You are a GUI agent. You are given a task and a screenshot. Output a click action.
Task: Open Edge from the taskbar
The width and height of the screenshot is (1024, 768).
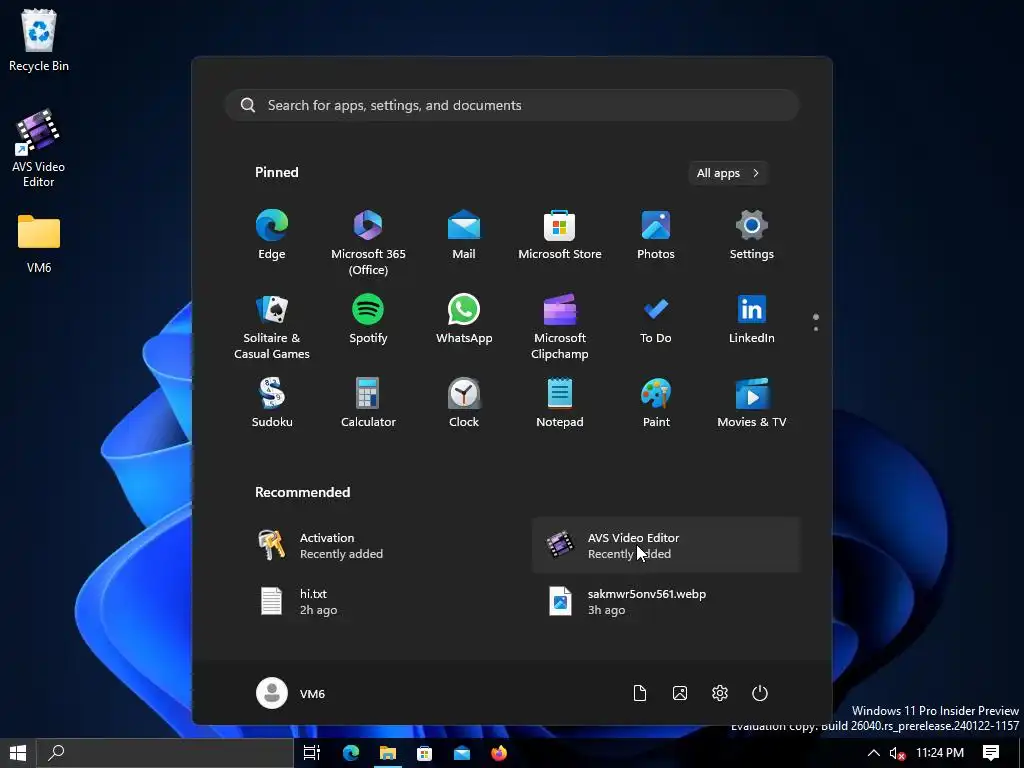pos(351,753)
